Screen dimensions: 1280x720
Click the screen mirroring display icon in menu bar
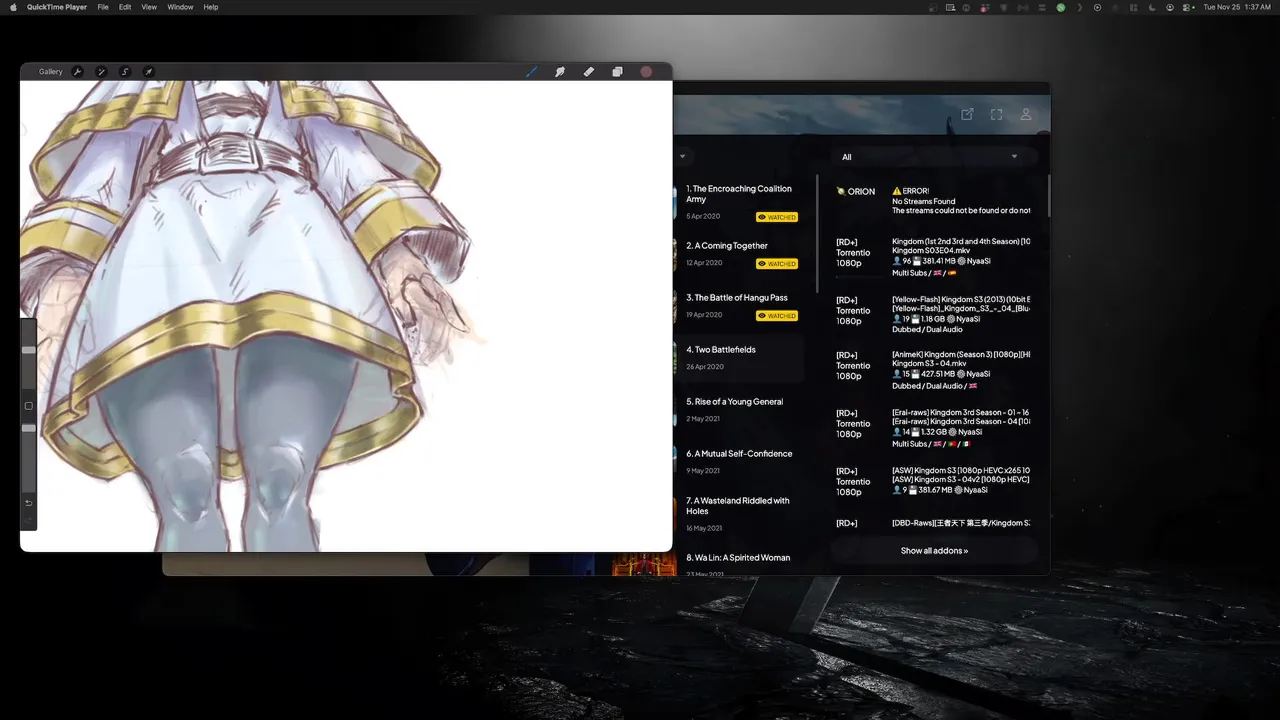950,7
